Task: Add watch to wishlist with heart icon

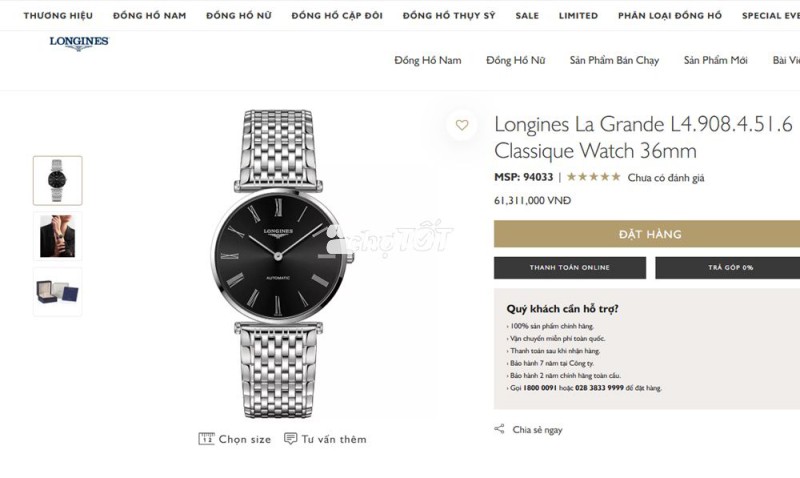Action: coord(462,125)
